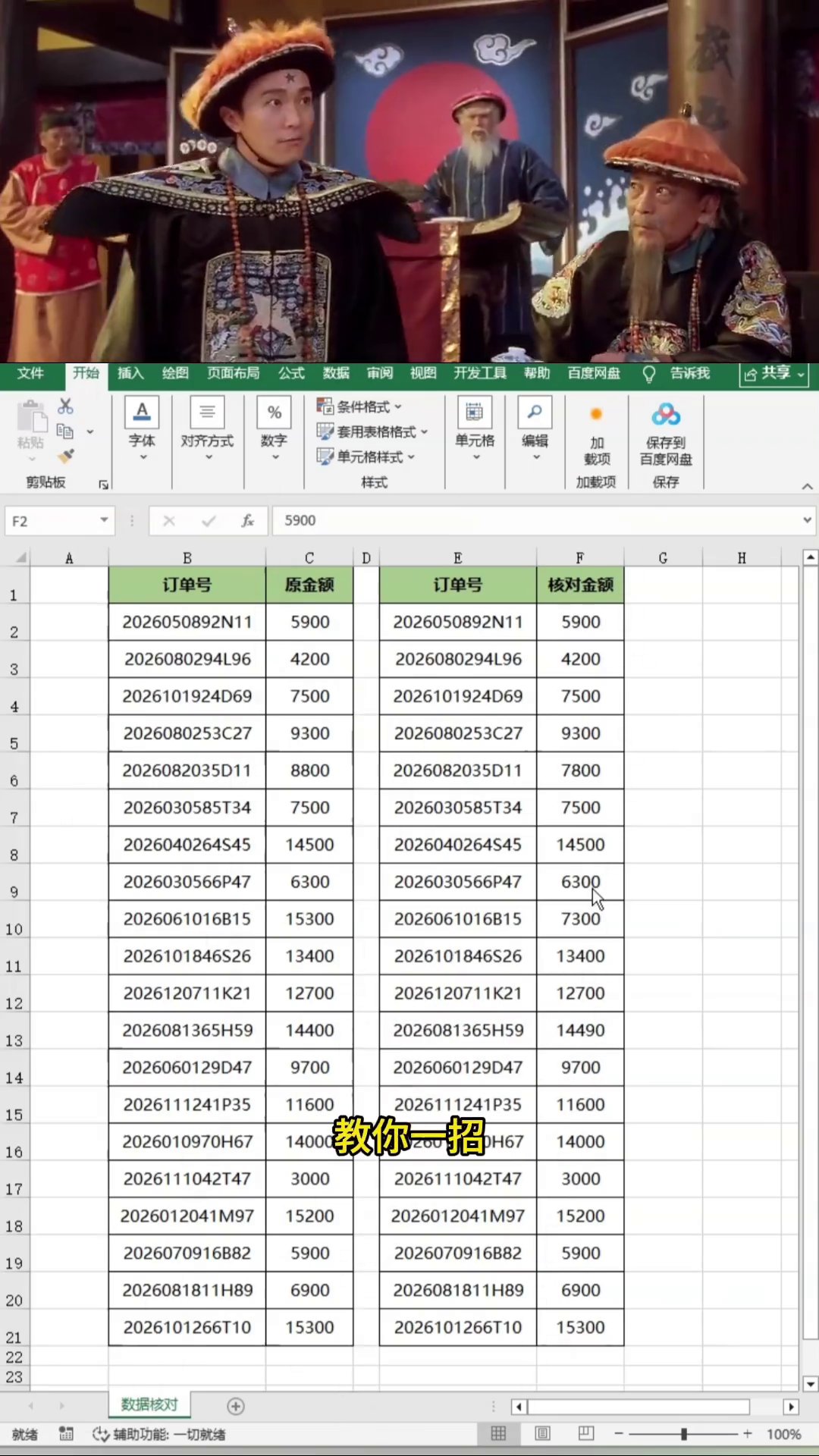Image resolution: width=819 pixels, height=1456 pixels.
Task: Click the horizontal scrollbar right arrow
Action: (x=791, y=1407)
